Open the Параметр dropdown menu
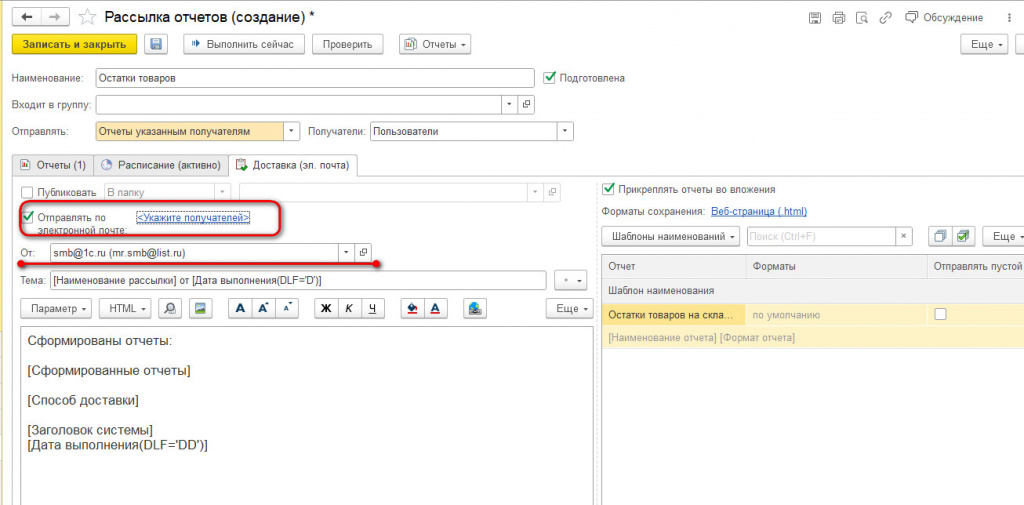 [x=59, y=308]
